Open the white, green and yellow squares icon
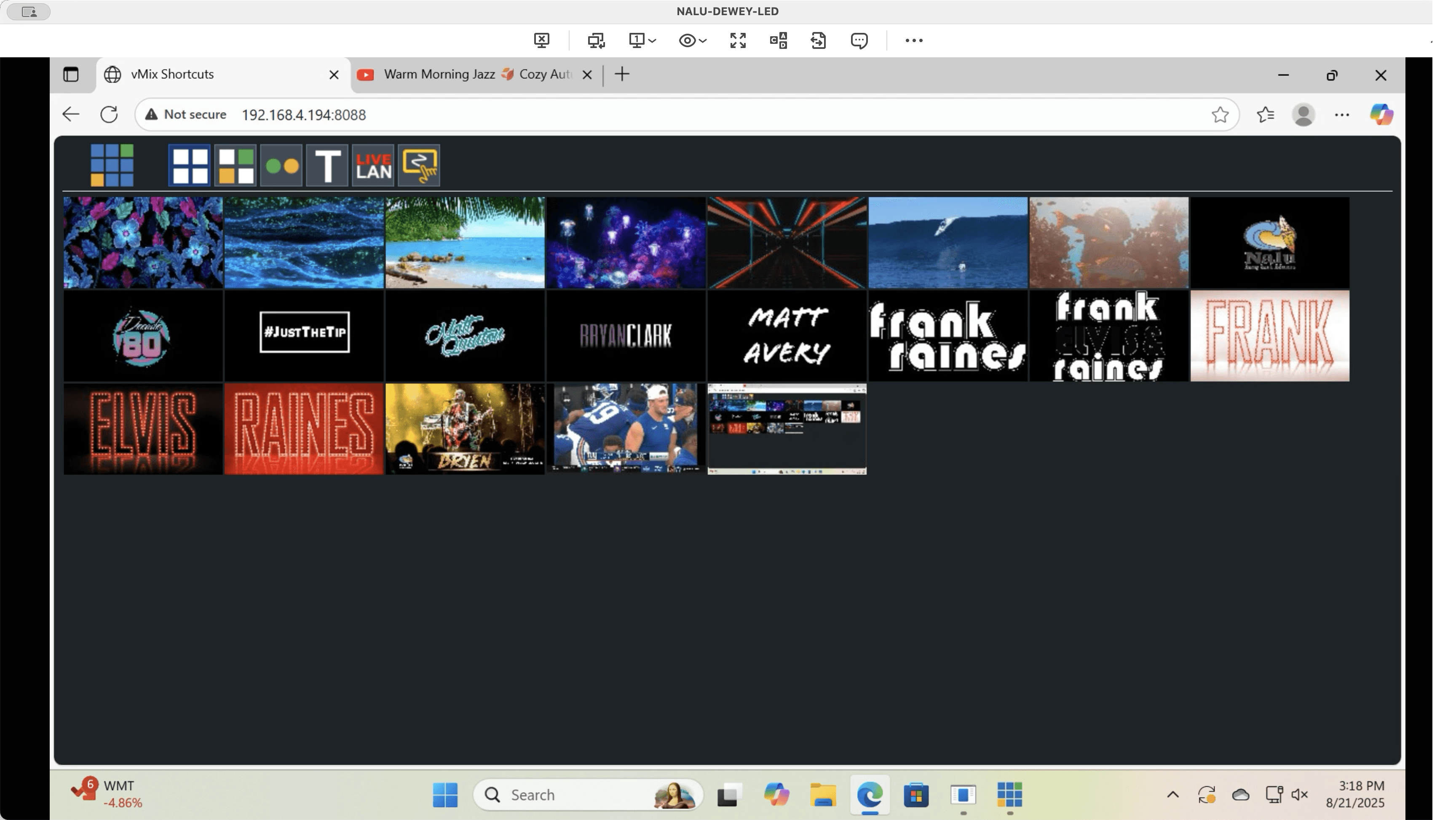 [236, 166]
